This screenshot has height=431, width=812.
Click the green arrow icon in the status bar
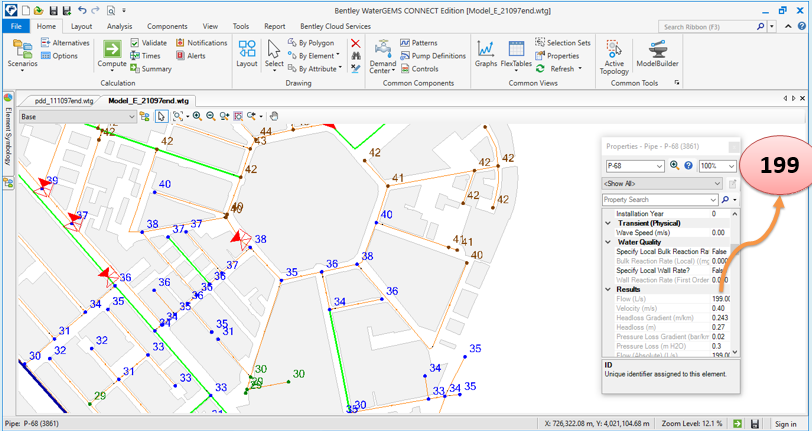pyautogui.click(x=738, y=423)
